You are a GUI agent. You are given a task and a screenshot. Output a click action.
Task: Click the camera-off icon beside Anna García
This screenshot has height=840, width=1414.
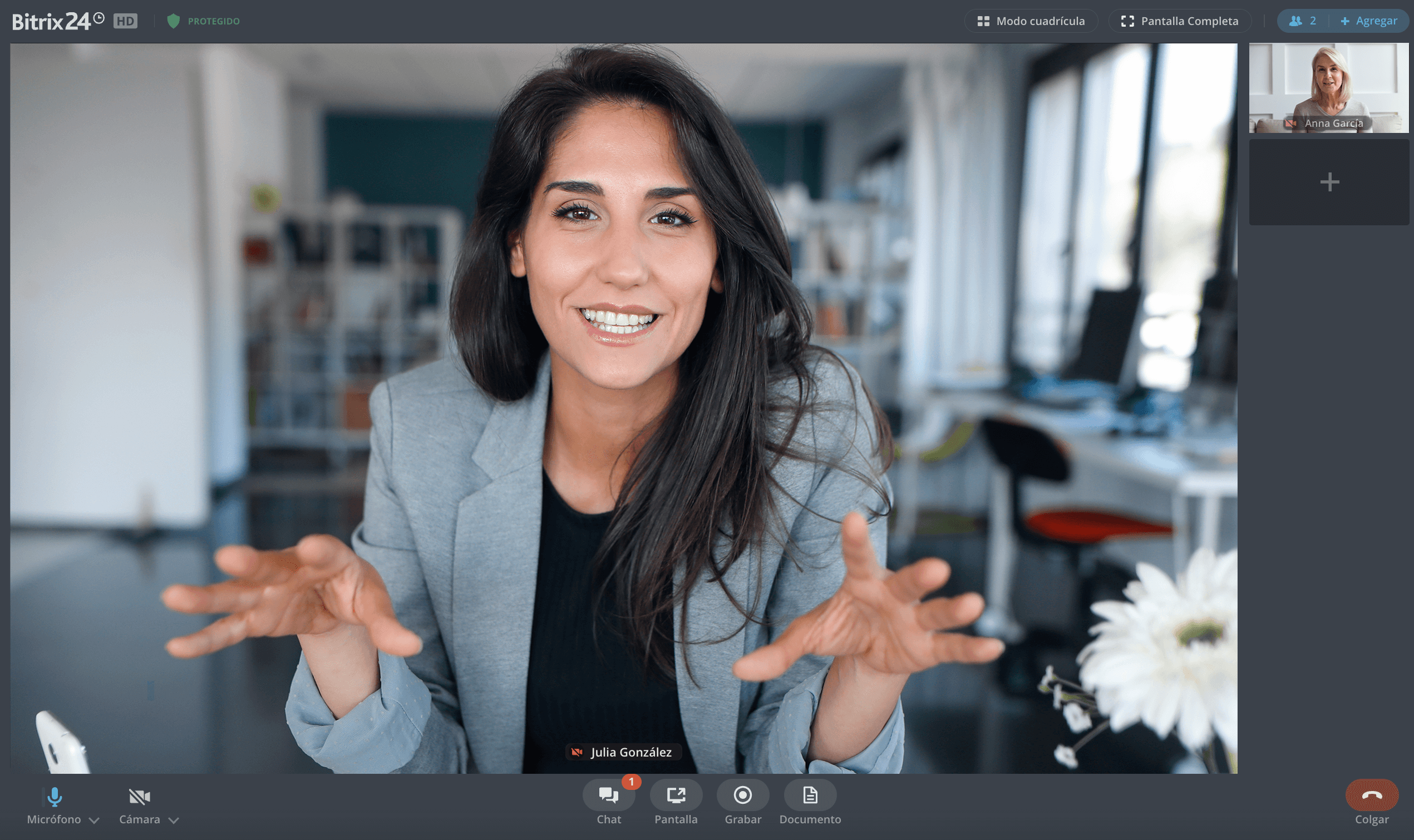click(1290, 123)
